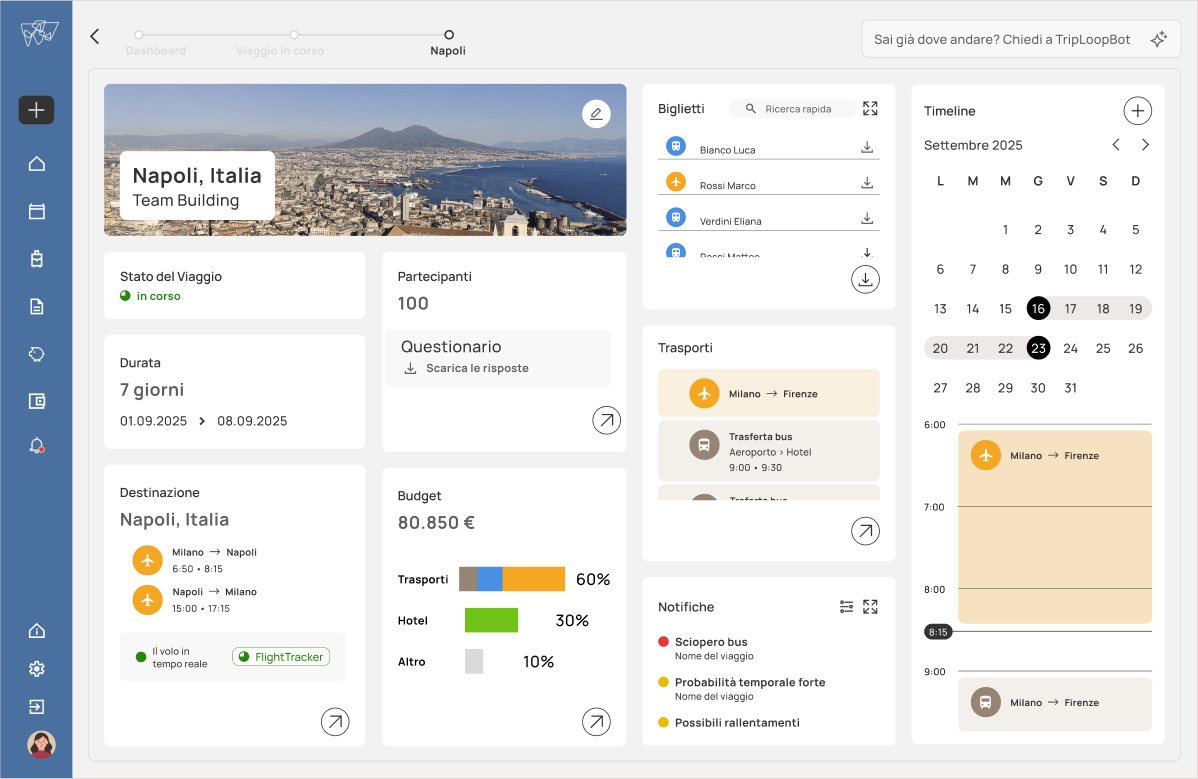The image size is (1198, 779).
Task: Open Partecipanti details arrow
Action: pos(607,420)
